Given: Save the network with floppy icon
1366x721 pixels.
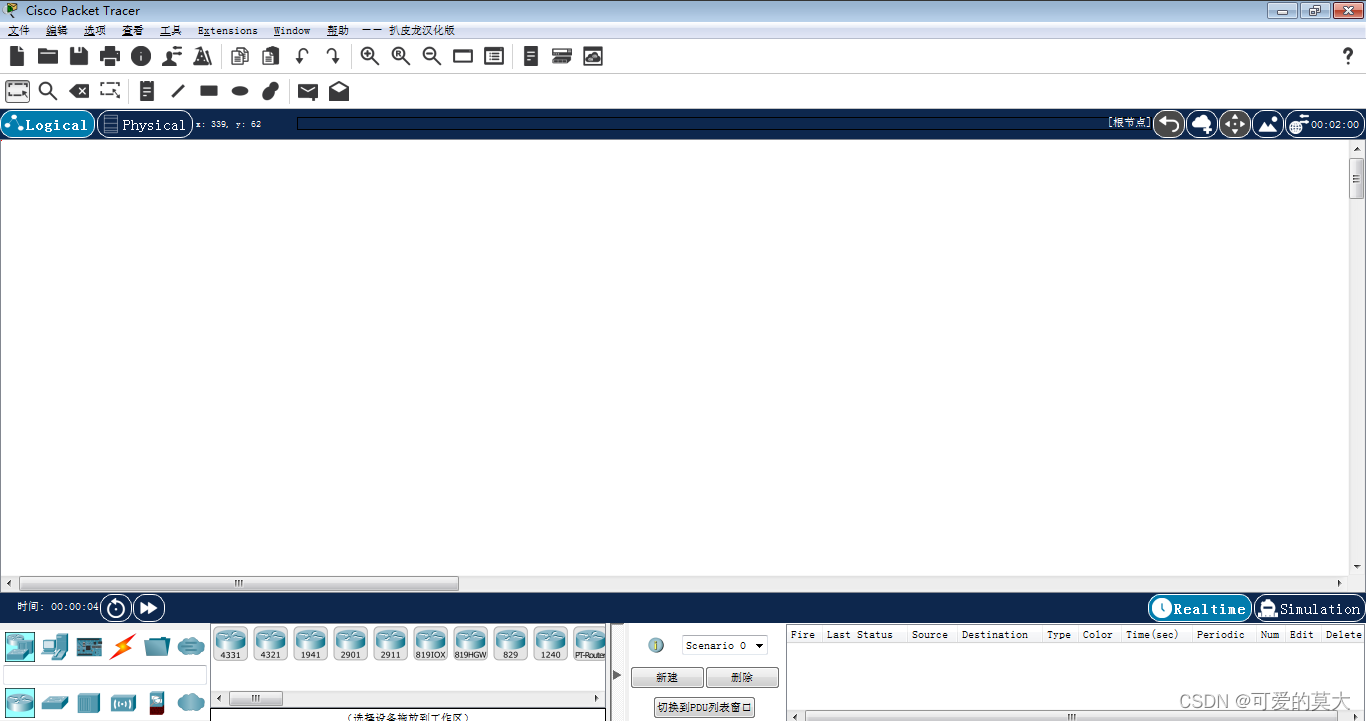Looking at the screenshot, I should click(79, 56).
